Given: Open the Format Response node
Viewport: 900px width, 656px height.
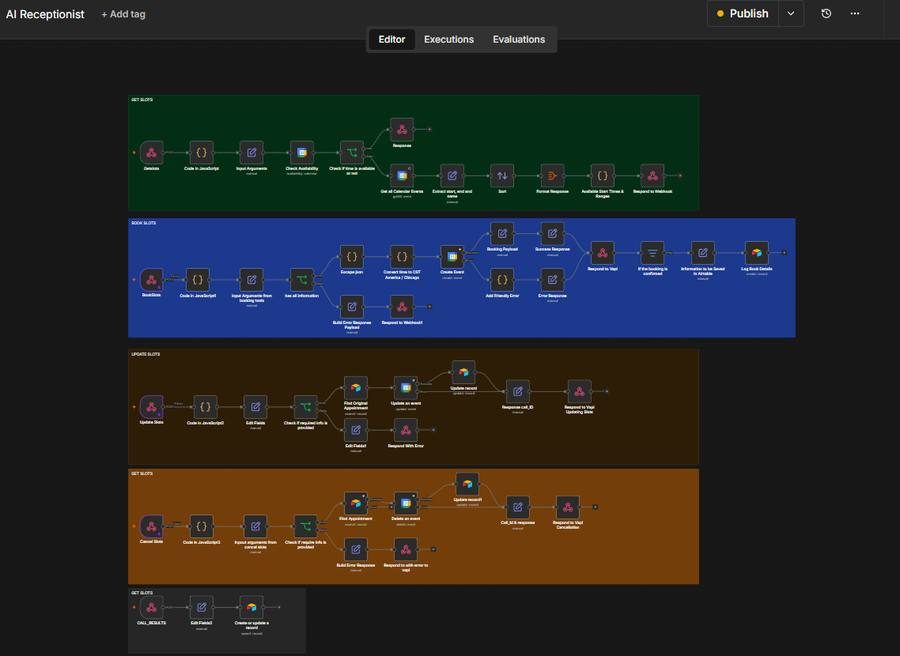Looking at the screenshot, I should pos(552,176).
